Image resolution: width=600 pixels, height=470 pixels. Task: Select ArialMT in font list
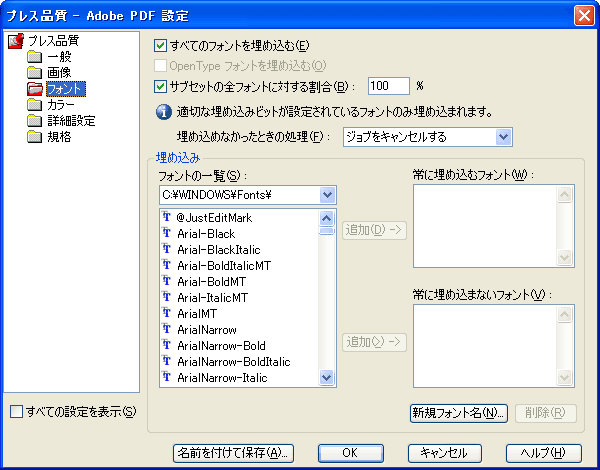coord(197,314)
